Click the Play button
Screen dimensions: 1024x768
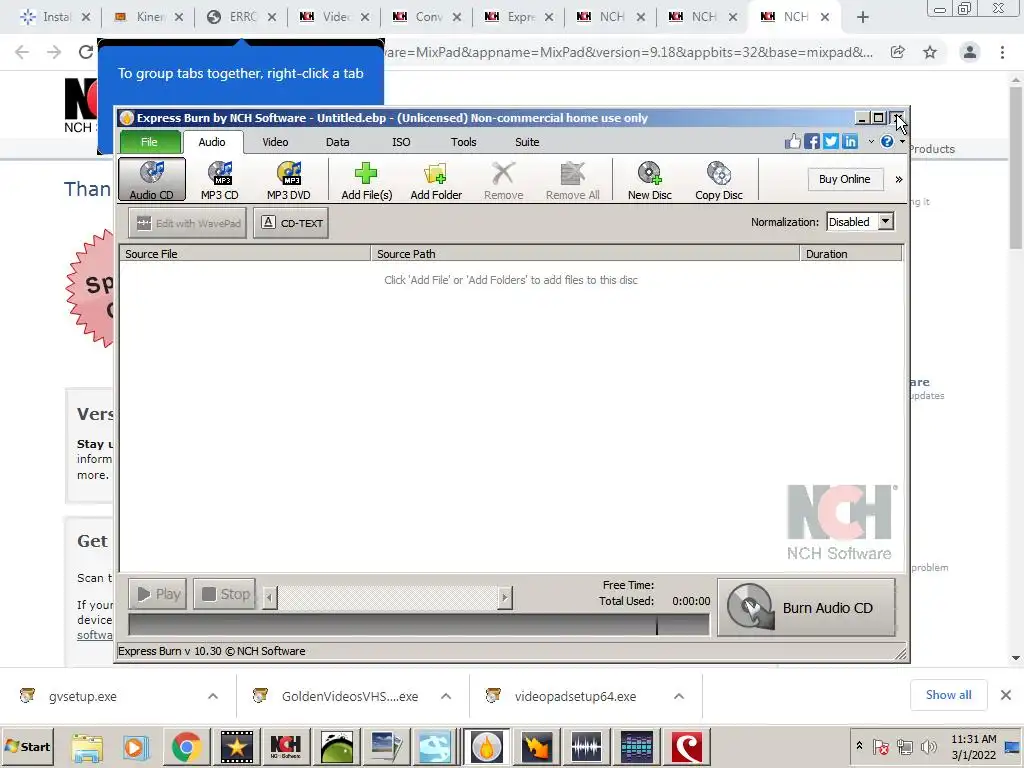tap(158, 594)
